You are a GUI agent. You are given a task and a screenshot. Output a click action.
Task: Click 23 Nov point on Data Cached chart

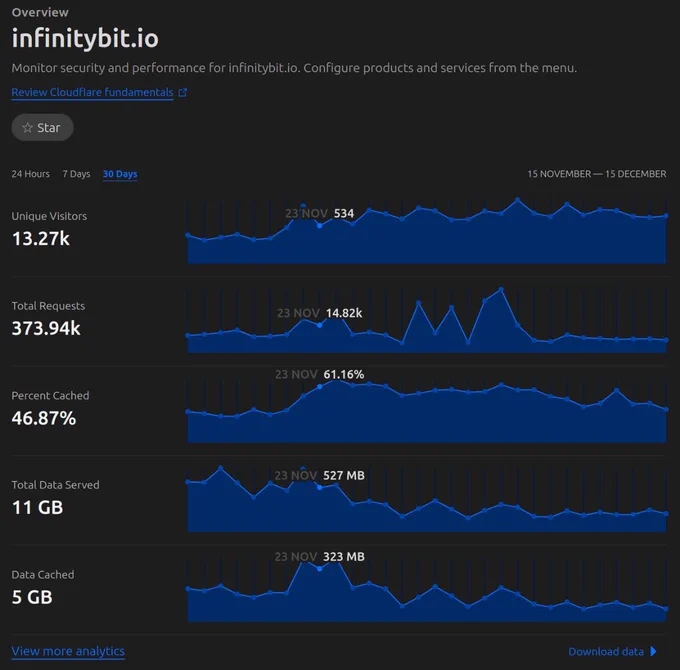click(320, 569)
